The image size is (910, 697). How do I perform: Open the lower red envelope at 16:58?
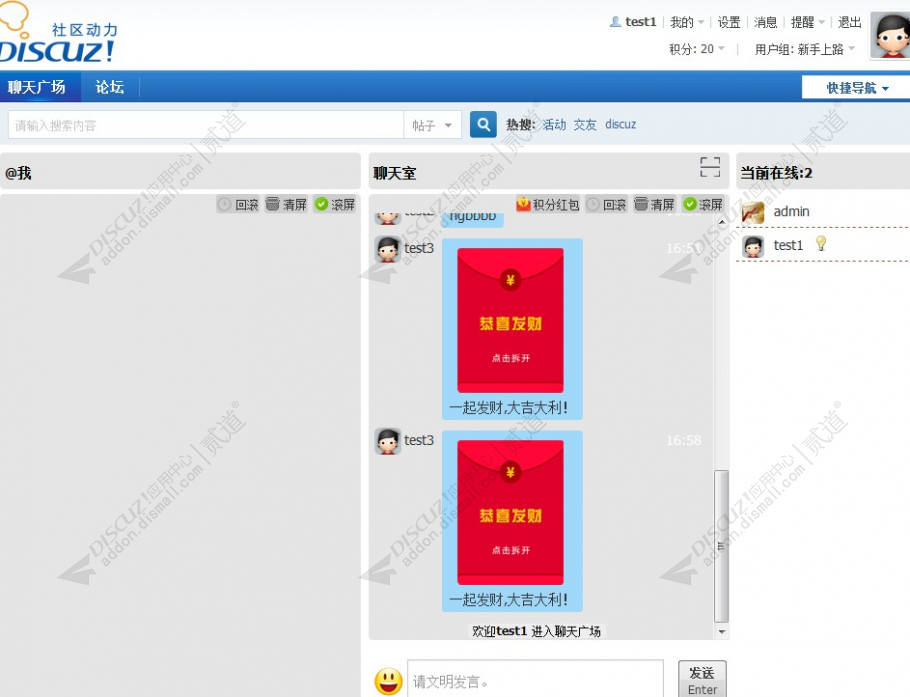pyautogui.click(x=510, y=512)
